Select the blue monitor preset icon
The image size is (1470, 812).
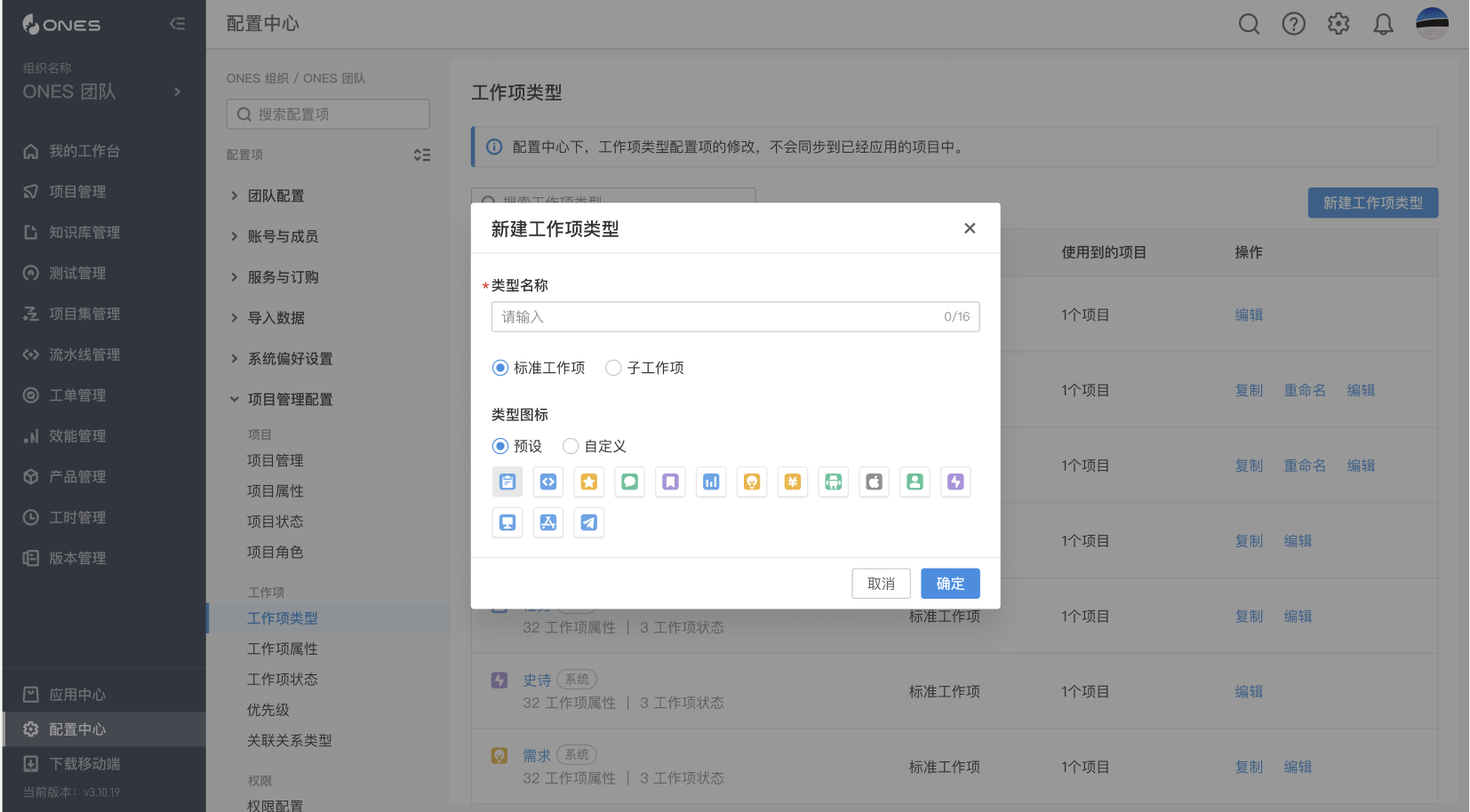coord(507,522)
